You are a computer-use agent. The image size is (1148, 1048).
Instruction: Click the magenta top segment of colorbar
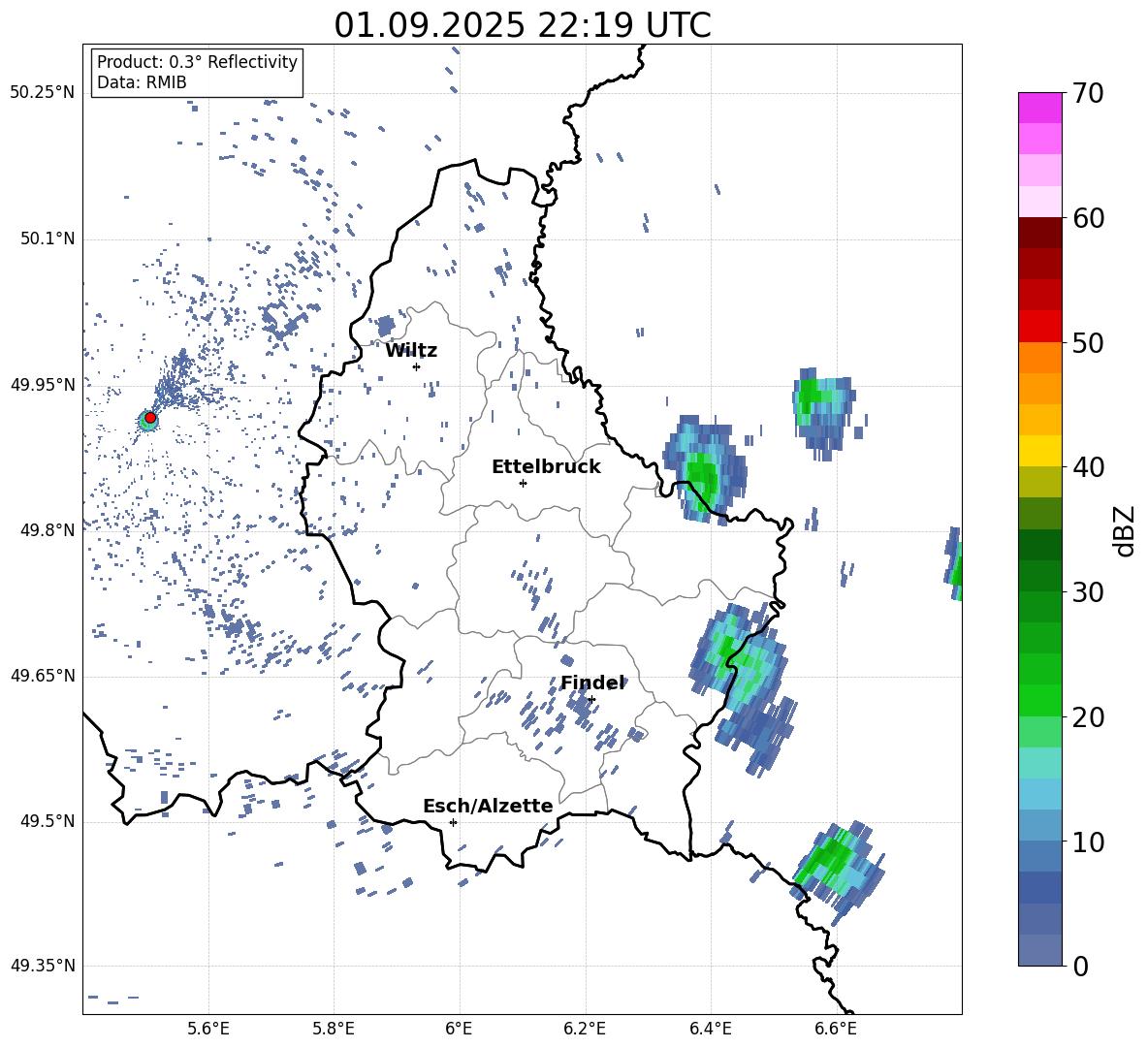1039,108
